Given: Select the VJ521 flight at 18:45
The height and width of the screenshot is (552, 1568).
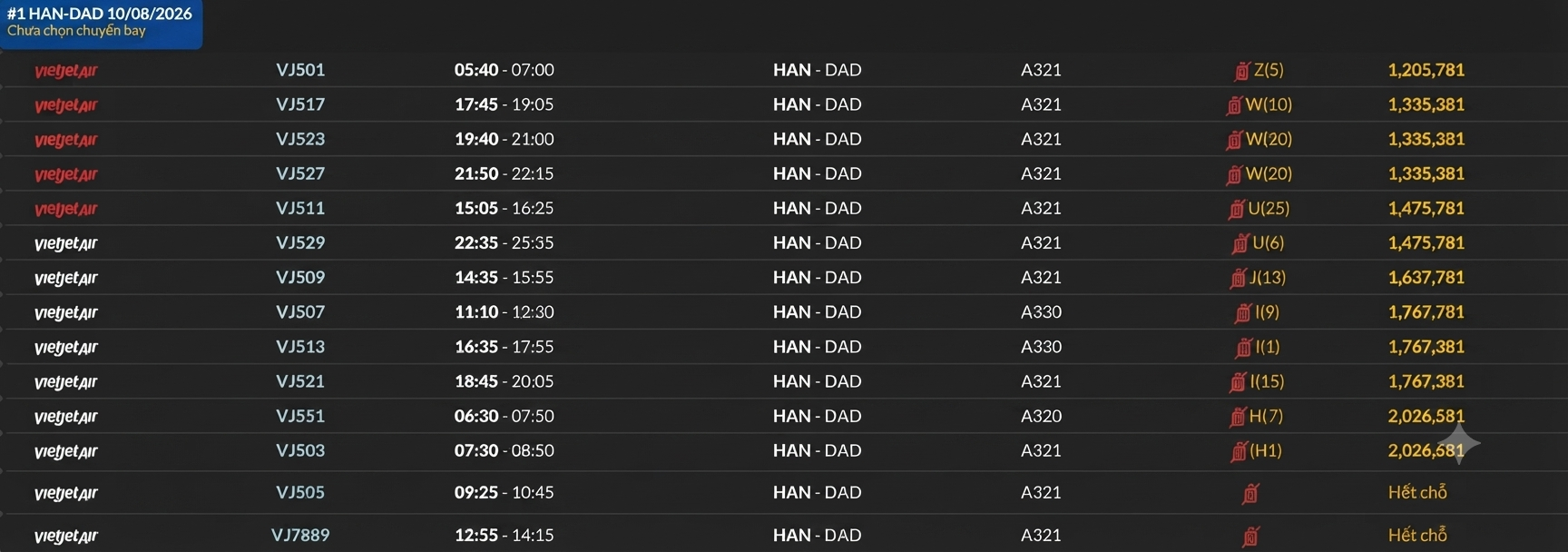Looking at the screenshot, I should tap(300, 381).
